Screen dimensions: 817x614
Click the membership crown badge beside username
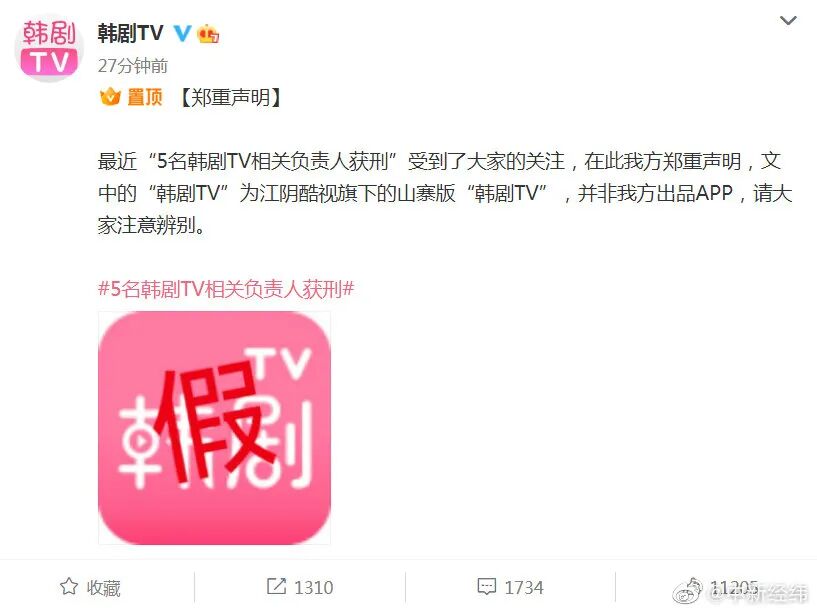[208, 34]
